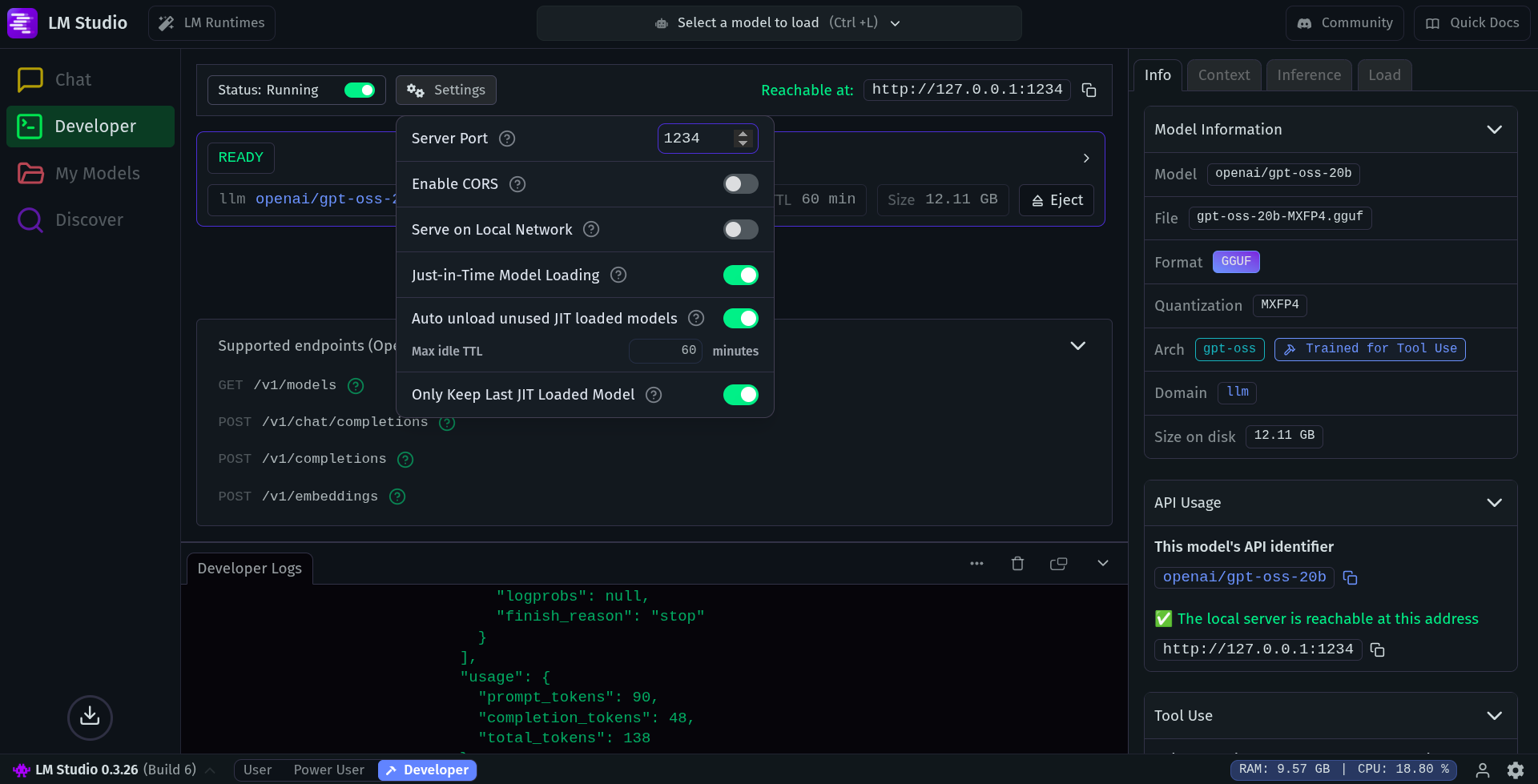The width and height of the screenshot is (1538, 784).
Task: Copy the model's API identifier openai/gpt-oss-20b
Action: [1351, 577]
